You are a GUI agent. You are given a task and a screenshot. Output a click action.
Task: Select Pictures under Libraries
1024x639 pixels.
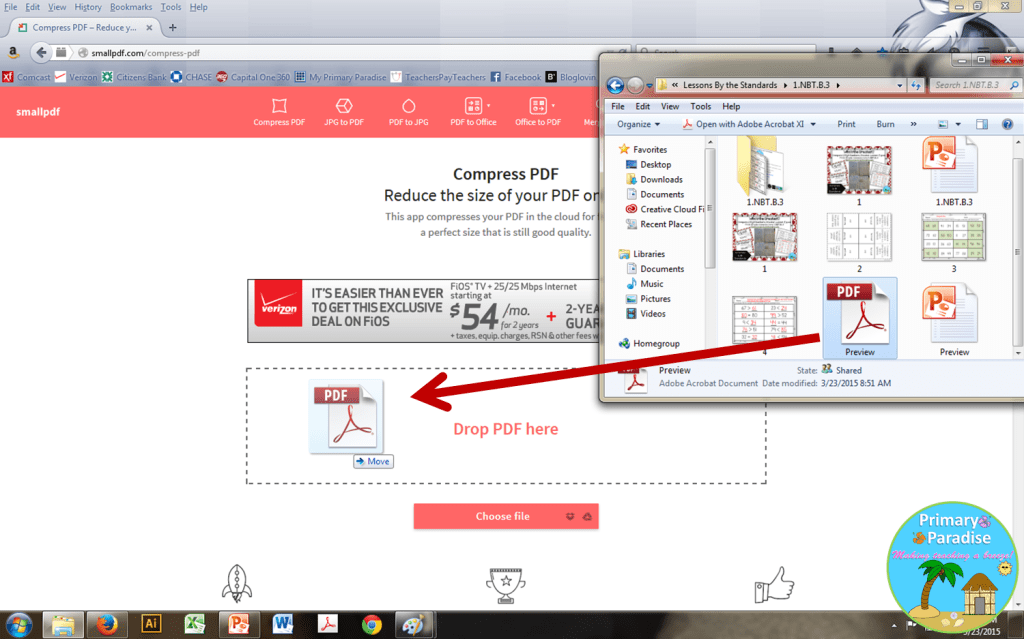[x=648, y=299]
